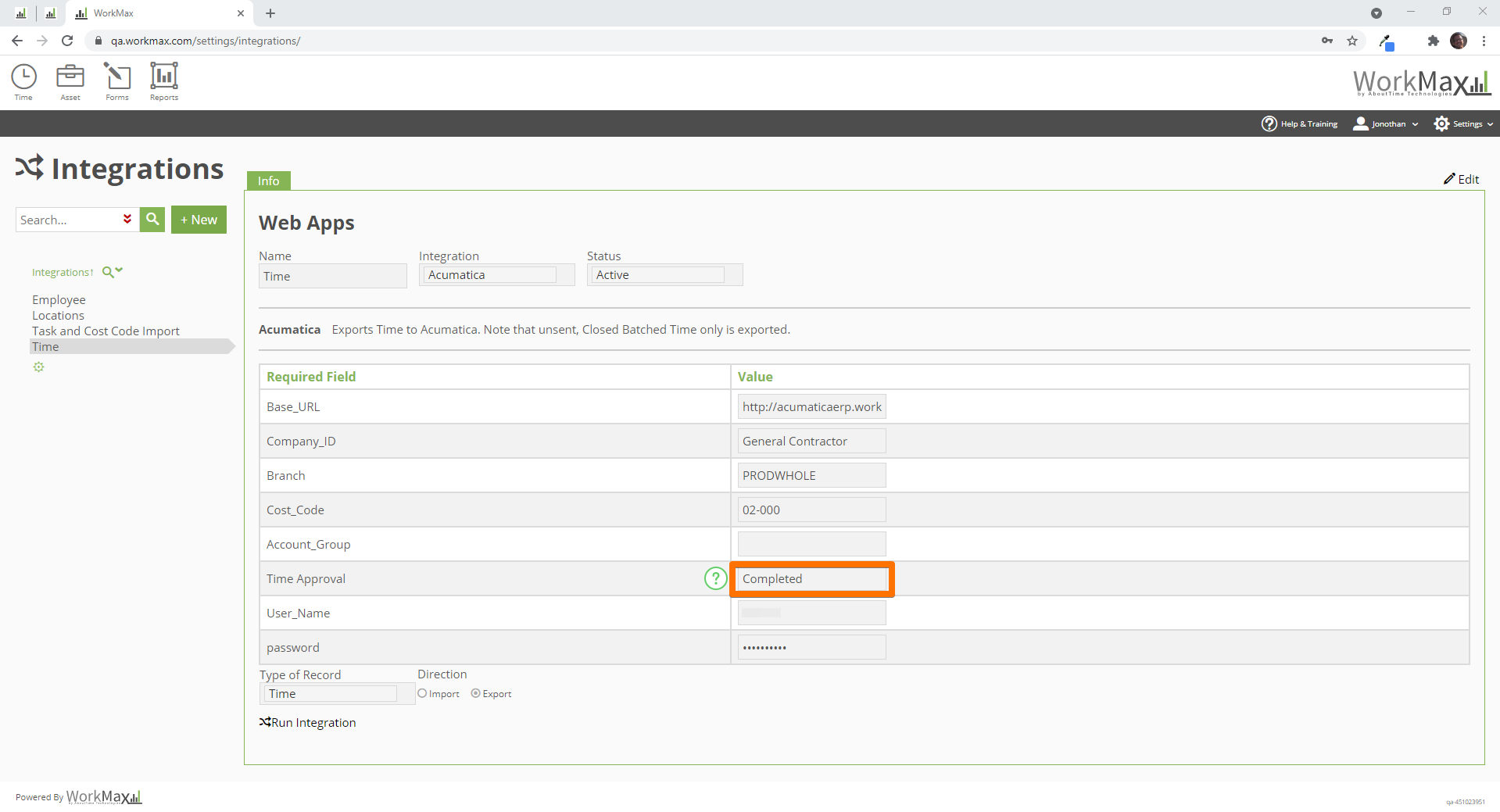
Task: Open the Integrations filter search dropdown
Action: point(113,272)
